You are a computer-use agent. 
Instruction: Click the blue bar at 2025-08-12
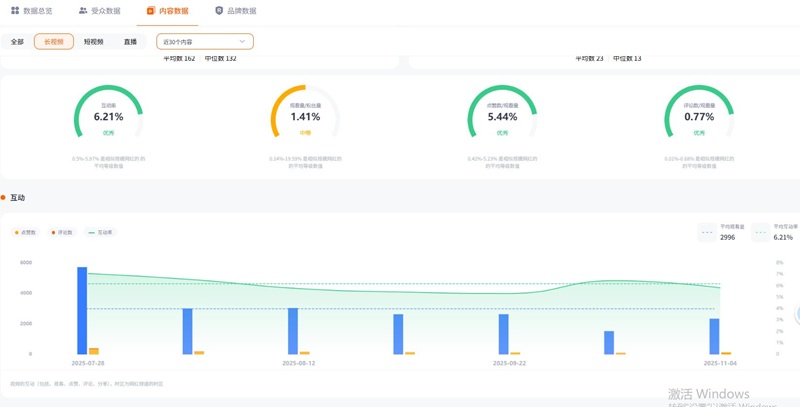(293, 331)
